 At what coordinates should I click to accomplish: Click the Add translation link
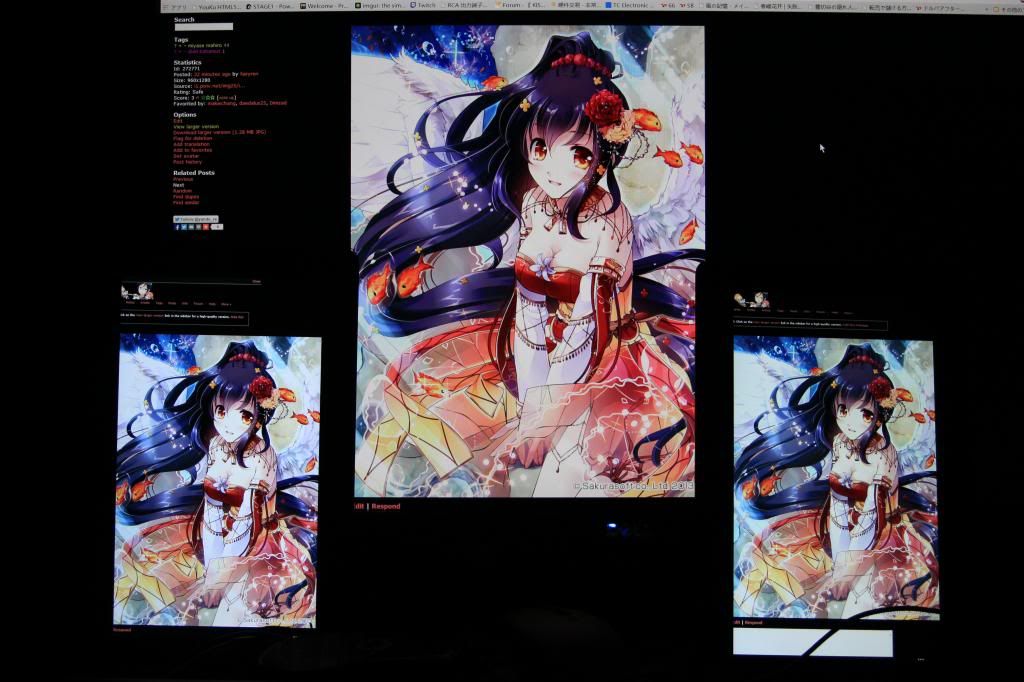[x=191, y=144]
